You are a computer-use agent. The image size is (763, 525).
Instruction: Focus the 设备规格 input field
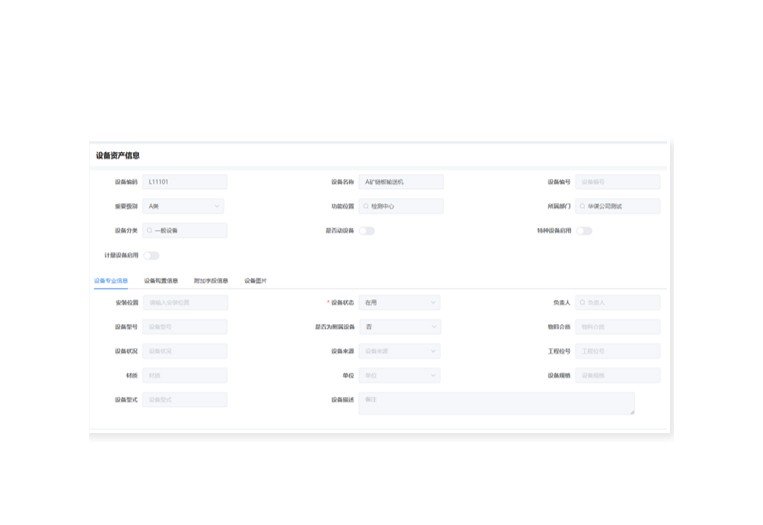pyautogui.click(x=618, y=376)
